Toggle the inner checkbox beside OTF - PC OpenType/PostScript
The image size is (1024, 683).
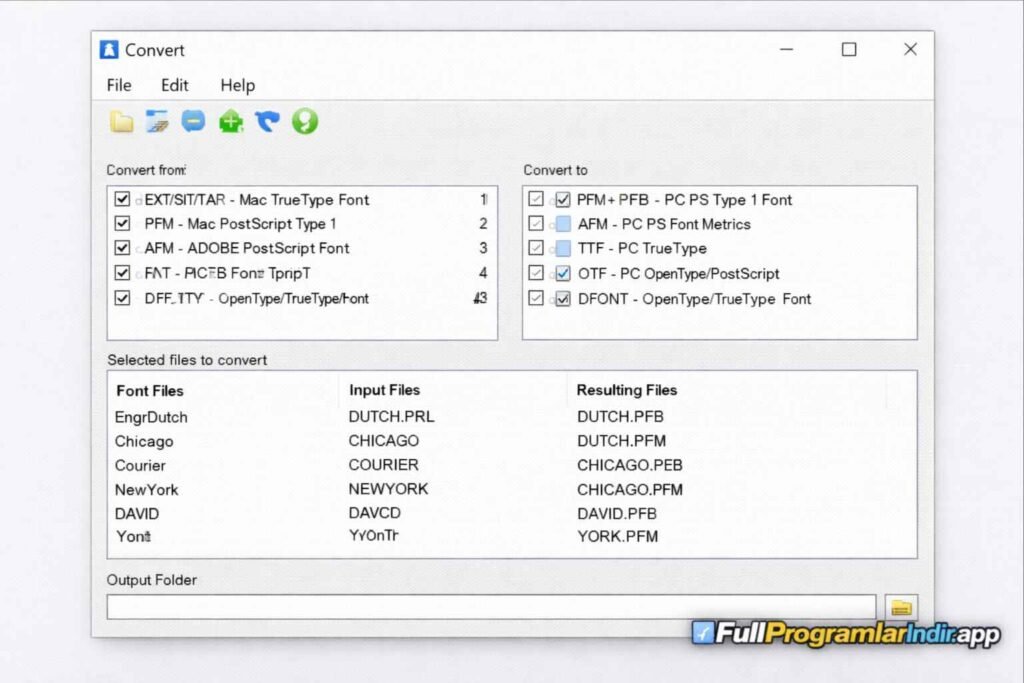click(563, 273)
